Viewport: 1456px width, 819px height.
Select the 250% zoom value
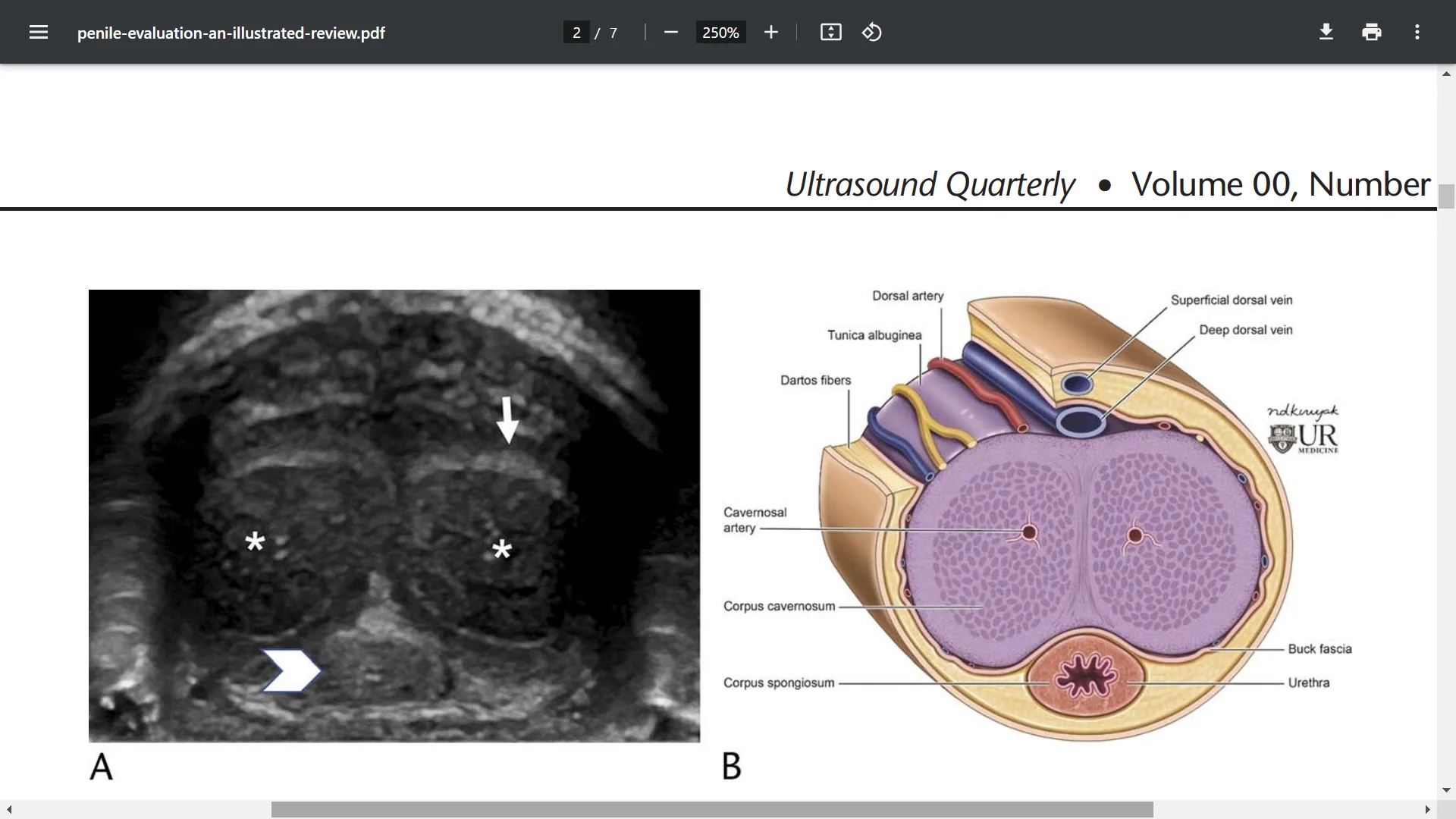(720, 32)
